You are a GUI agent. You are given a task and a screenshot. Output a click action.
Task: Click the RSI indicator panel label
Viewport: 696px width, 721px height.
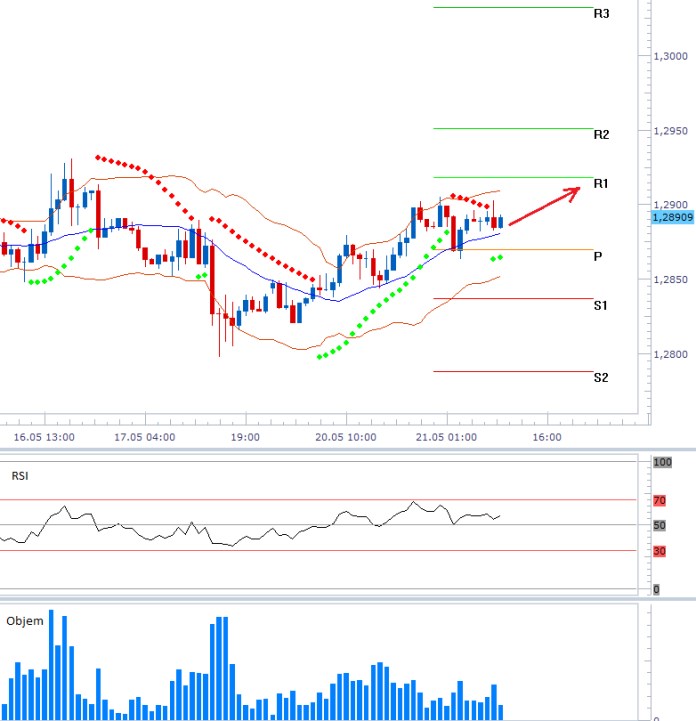coord(20,476)
